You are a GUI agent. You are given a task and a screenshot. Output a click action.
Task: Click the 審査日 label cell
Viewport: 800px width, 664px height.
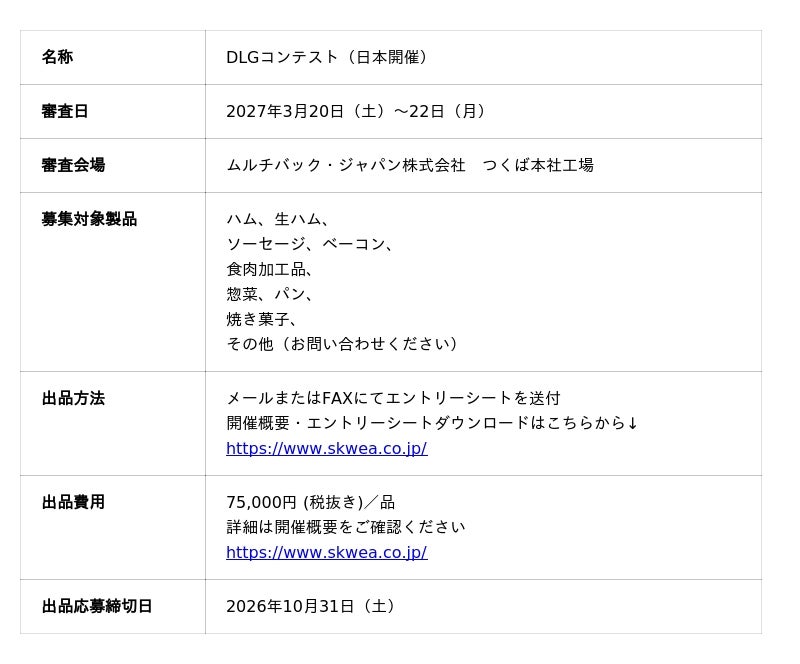(x=113, y=111)
